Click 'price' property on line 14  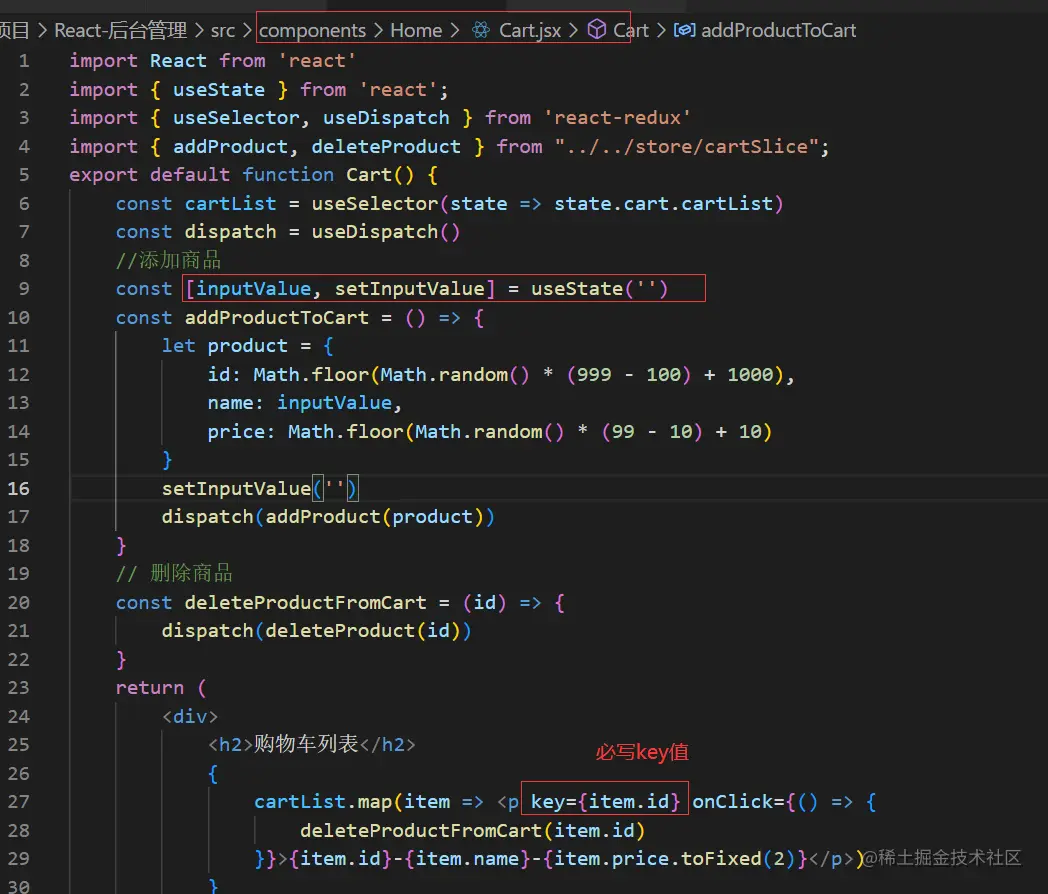point(236,431)
